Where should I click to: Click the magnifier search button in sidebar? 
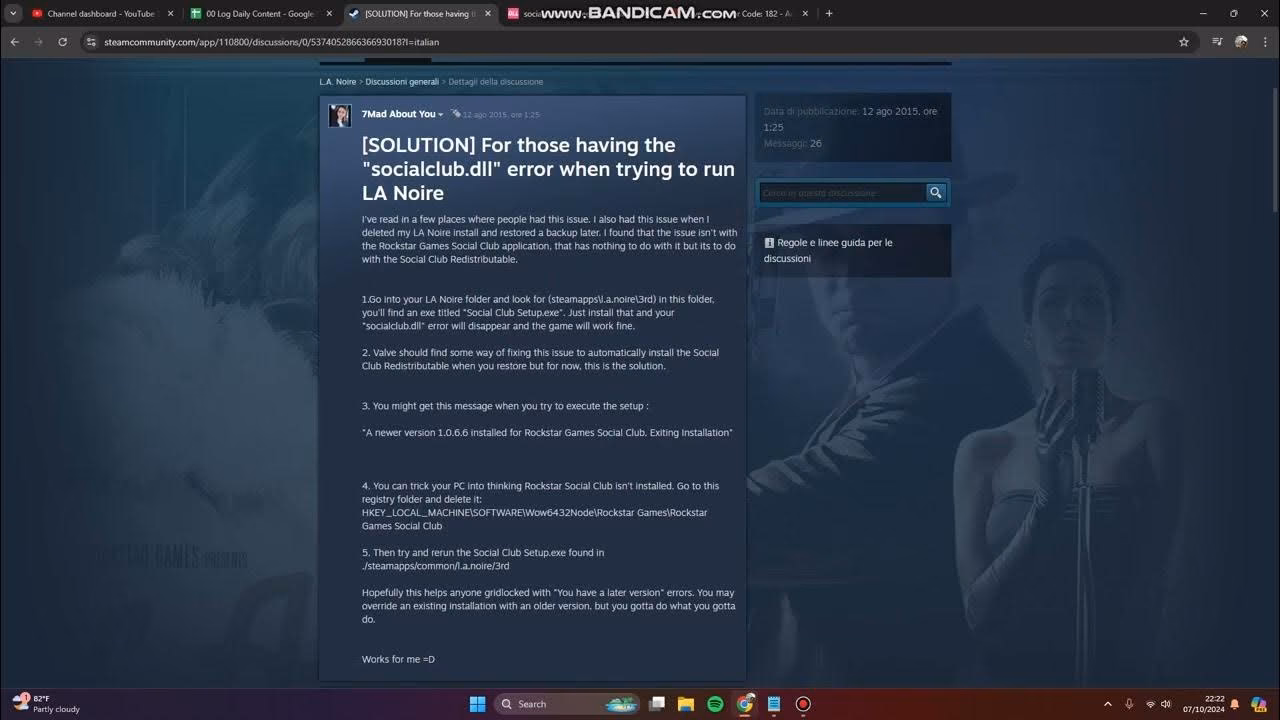click(x=936, y=193)
